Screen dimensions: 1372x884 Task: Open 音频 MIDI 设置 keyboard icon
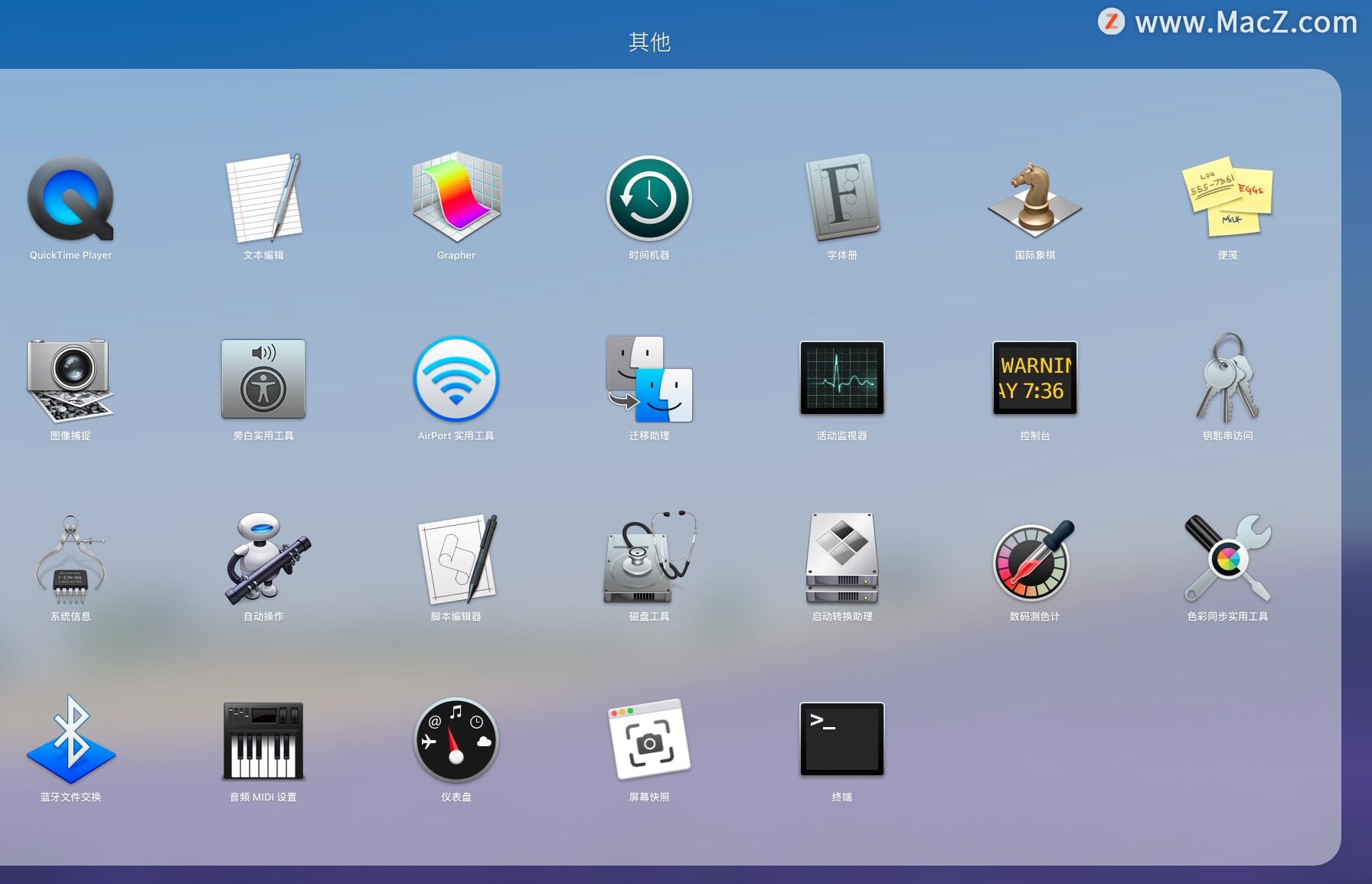263,740
